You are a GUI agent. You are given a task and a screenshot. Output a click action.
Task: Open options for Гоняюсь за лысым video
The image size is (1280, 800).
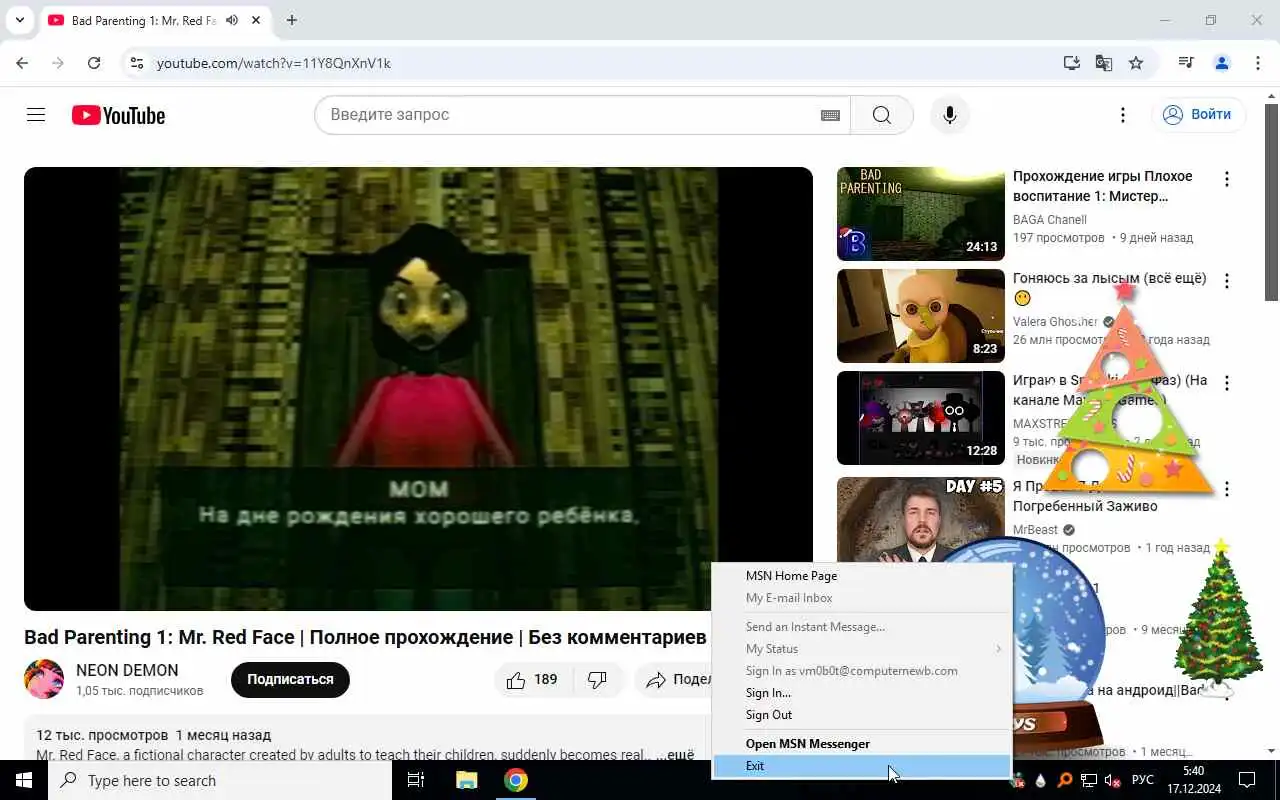[1227, 281]
